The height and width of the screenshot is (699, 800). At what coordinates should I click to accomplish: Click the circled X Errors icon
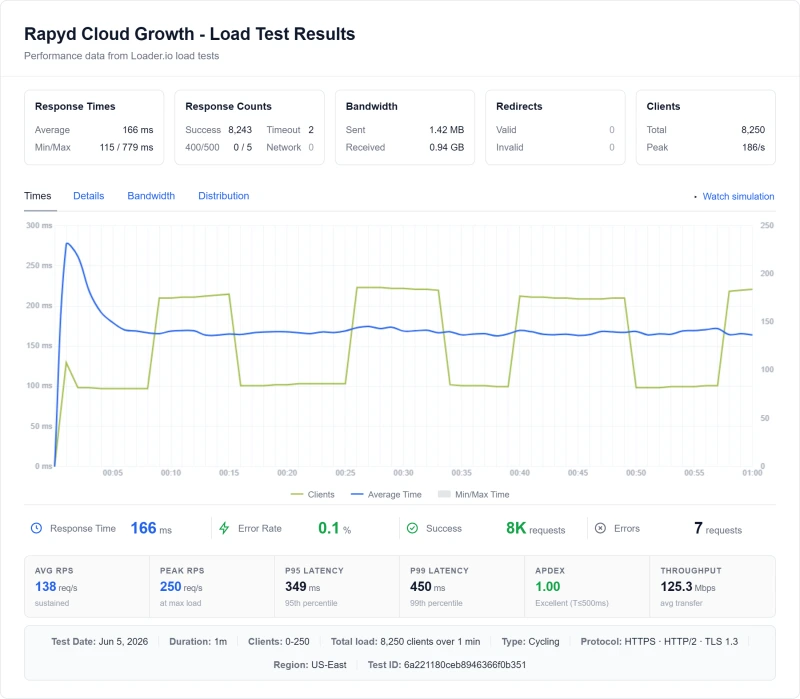(601, 529)
